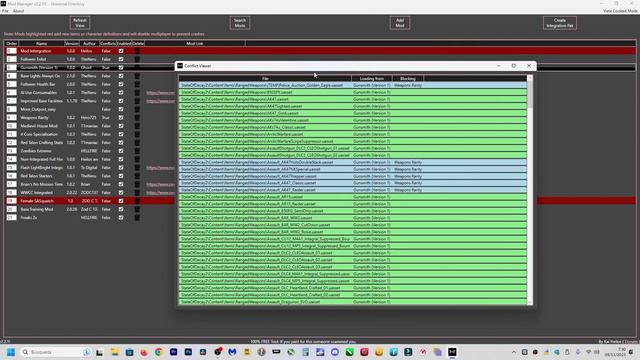Viewport: 640px width, 360px height.
Task: Select Police_Auction_Golden_Eagle.uasset conflict row
Action: (x=353, y=85)
